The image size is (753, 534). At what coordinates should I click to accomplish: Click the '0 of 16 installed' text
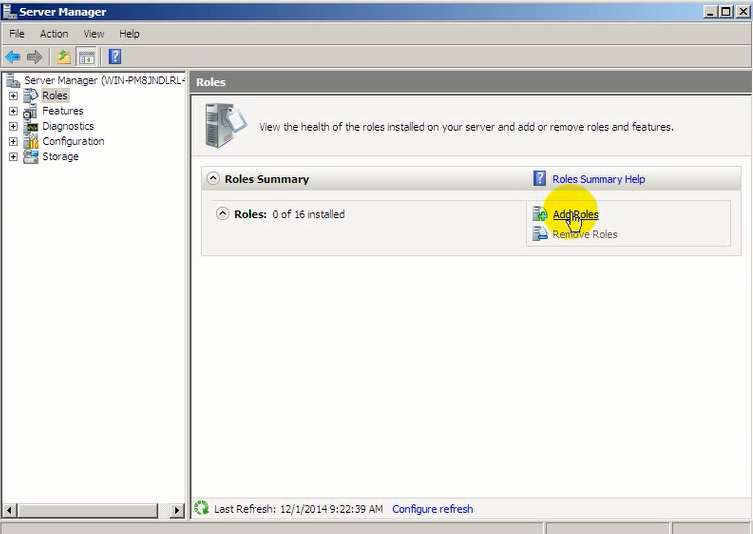(308, 214)
